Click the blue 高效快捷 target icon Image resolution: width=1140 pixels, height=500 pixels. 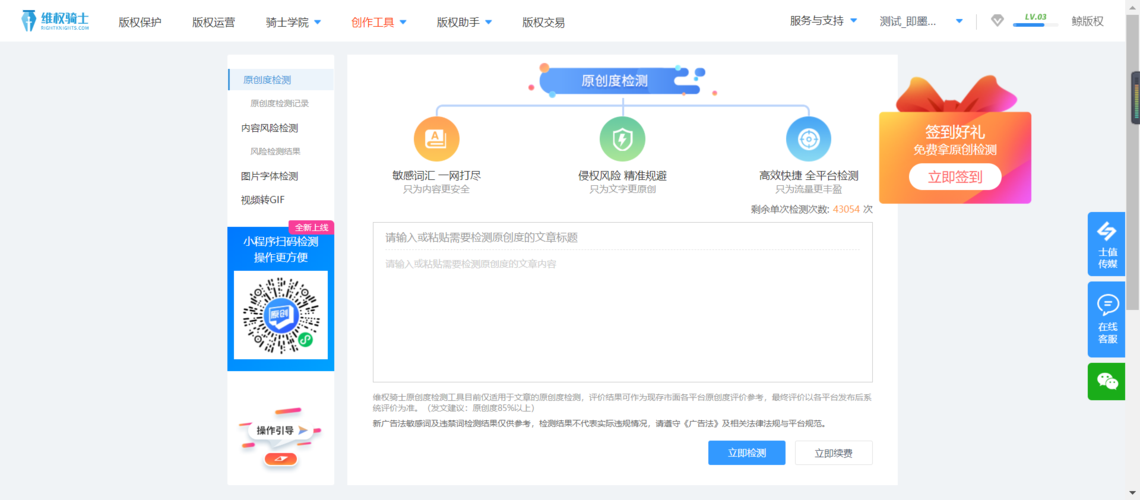coord(808,139)
